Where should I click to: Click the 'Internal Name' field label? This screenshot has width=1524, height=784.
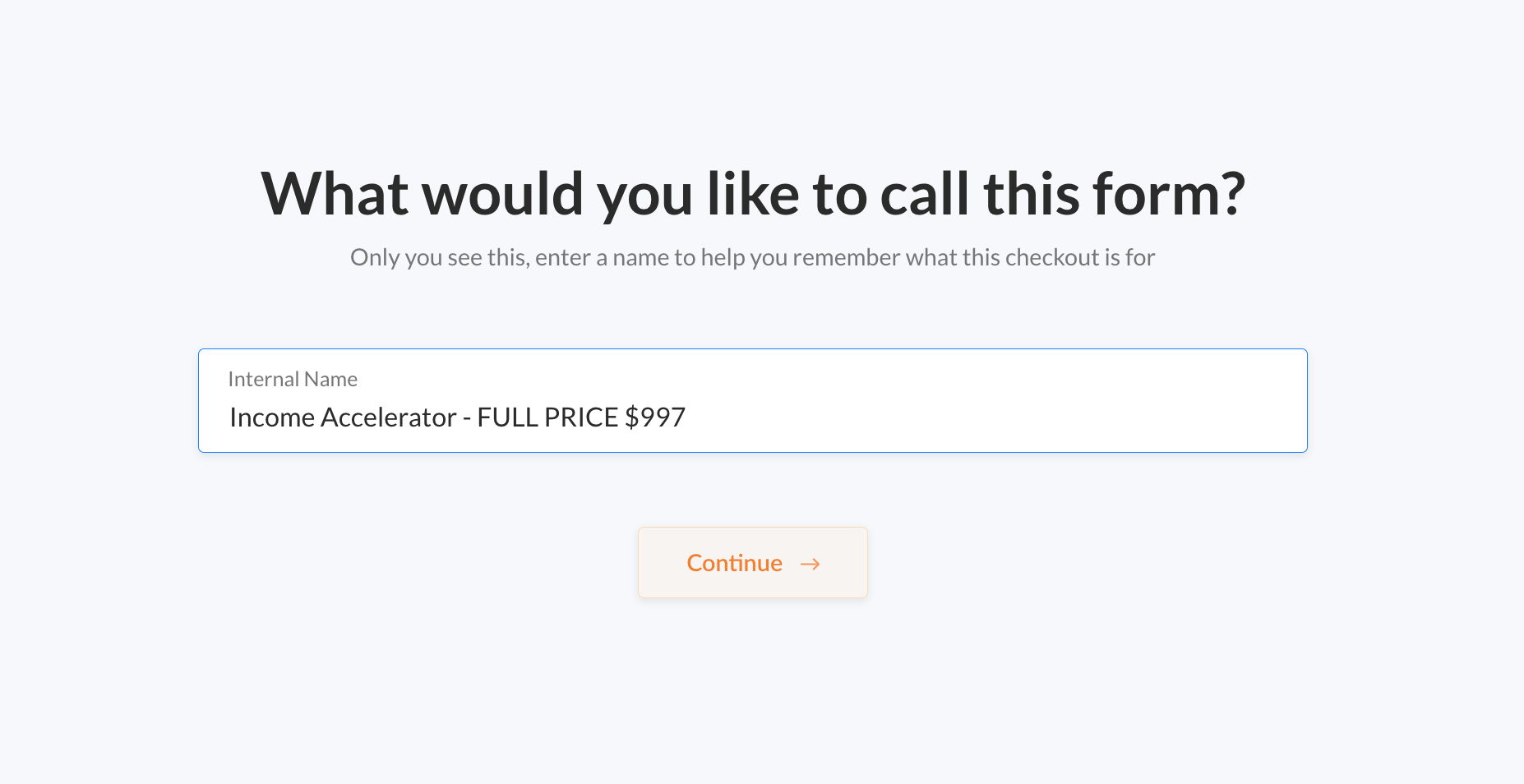[x=293, y=379]
